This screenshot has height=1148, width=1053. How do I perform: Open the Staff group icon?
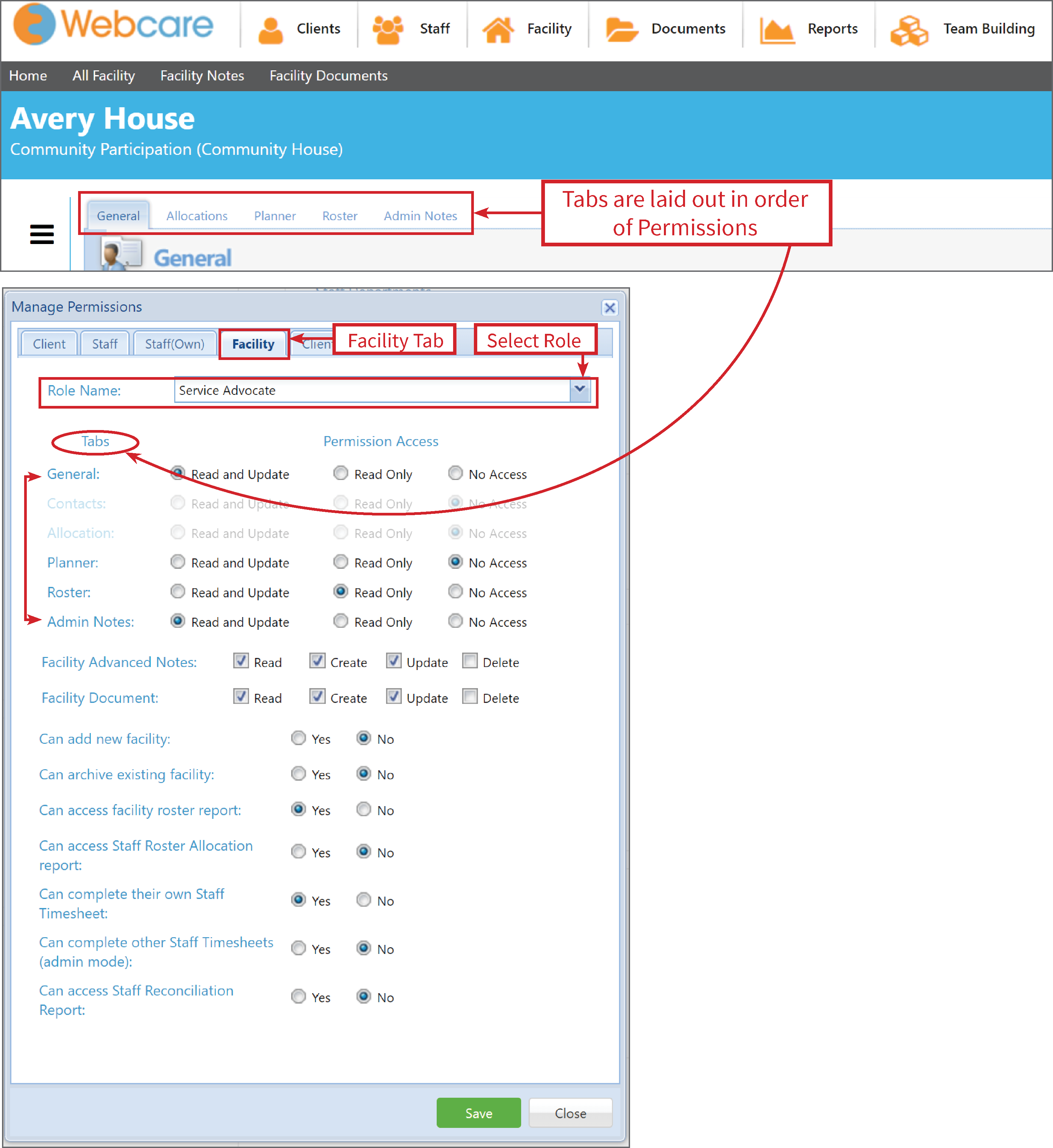(x=387, y=29)
